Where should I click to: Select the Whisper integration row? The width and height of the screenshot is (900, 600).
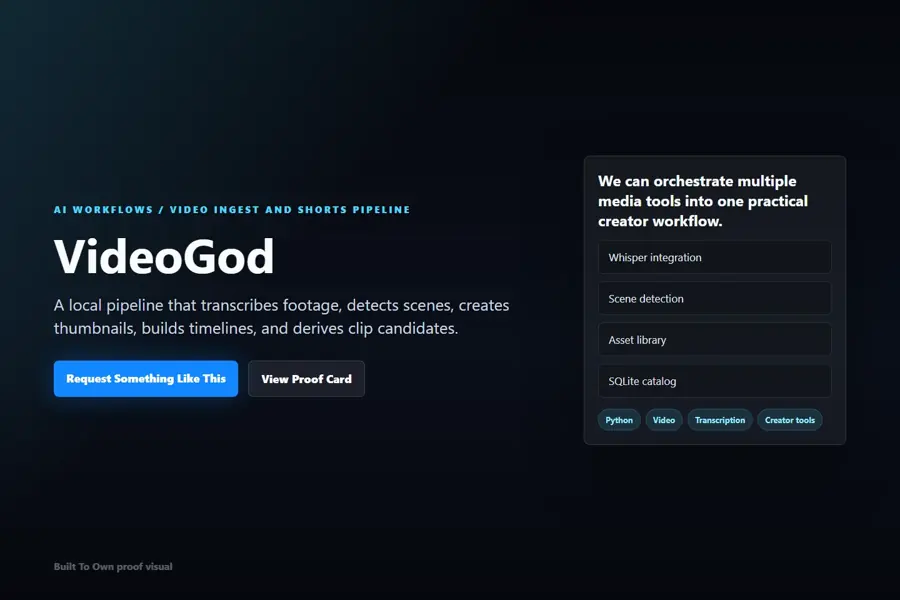click(715, 257)
